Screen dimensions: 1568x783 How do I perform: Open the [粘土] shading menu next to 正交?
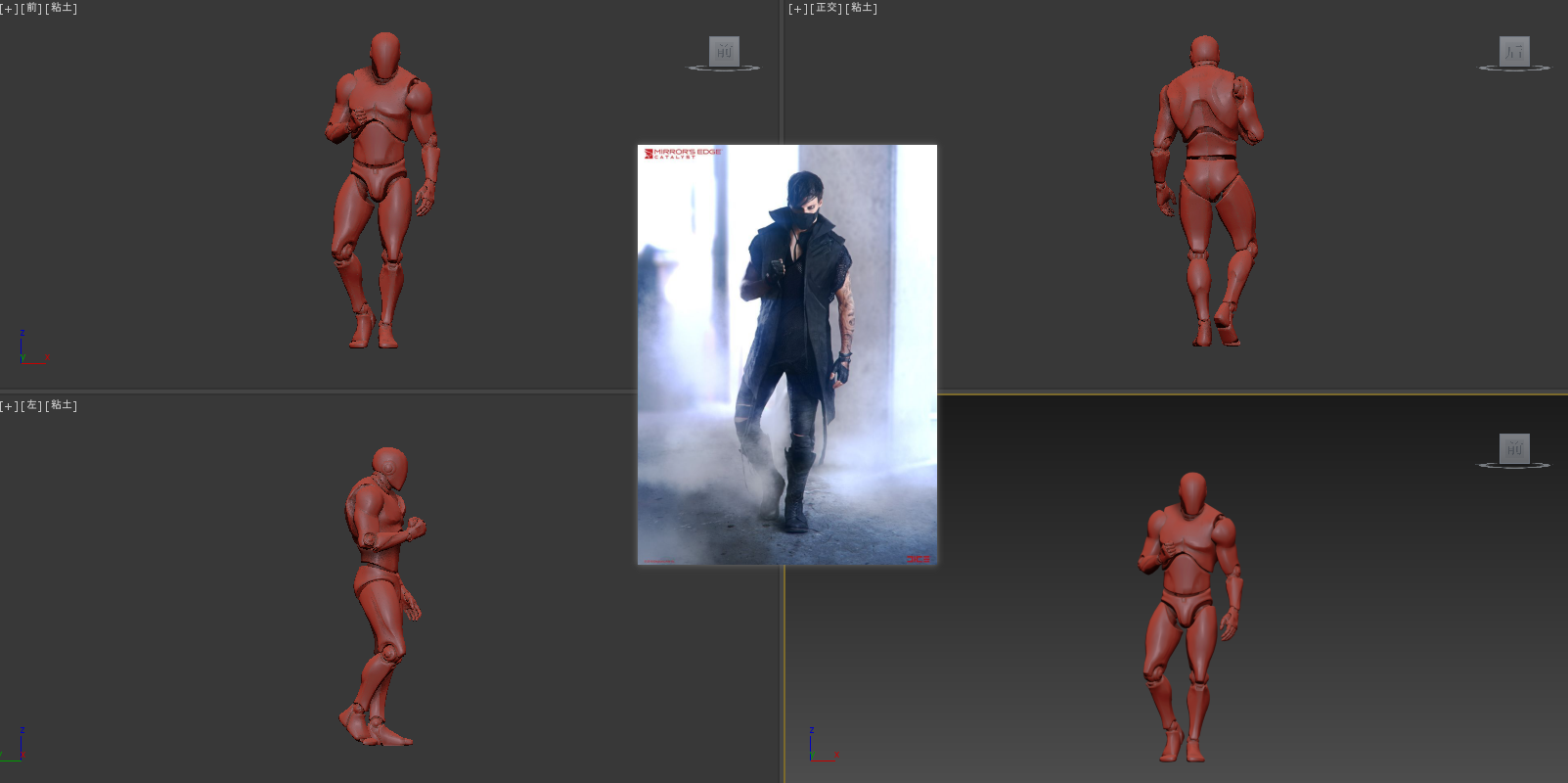tap(862, 8)
